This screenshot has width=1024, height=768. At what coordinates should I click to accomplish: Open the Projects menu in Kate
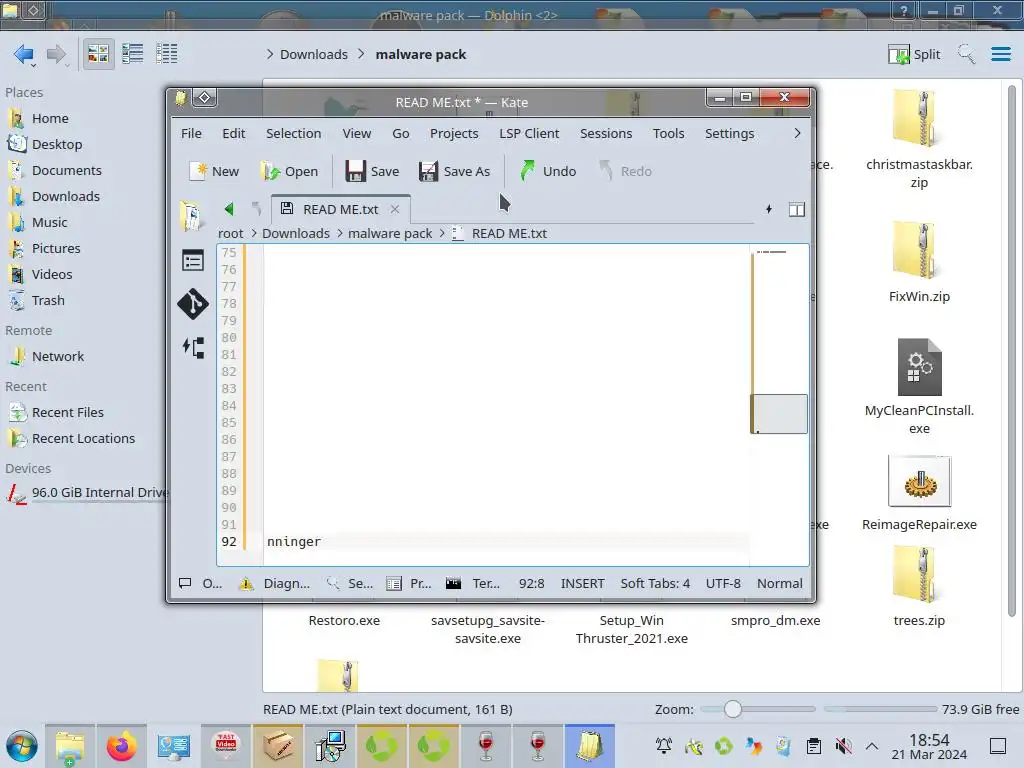[454, 133]
